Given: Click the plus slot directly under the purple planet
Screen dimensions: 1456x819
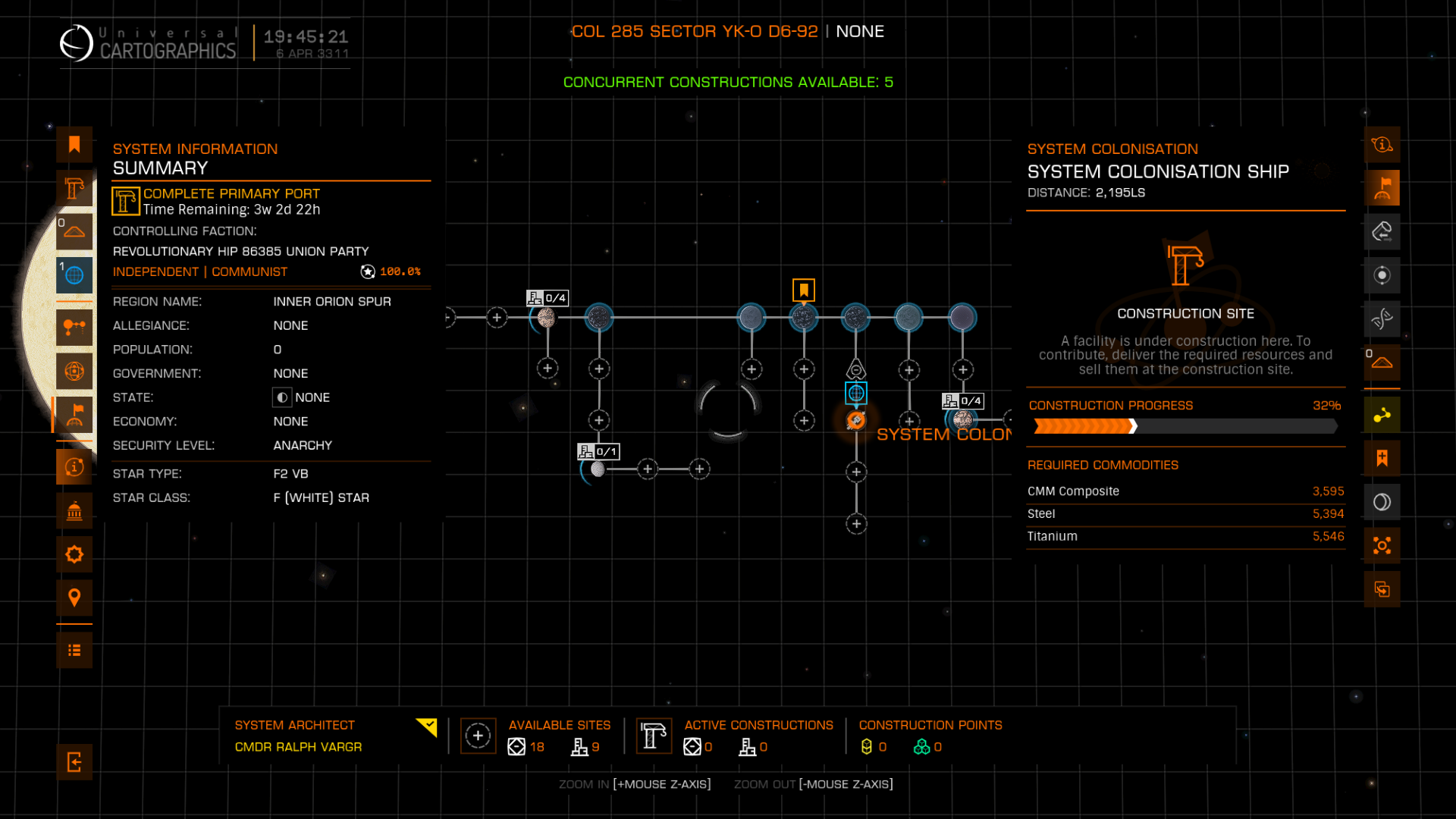Looking at the screenshot, I should tap(963, 369).
